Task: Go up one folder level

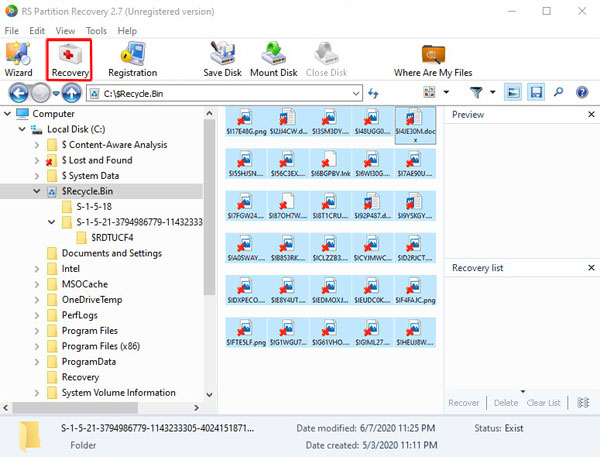Action: click(72, 93)
